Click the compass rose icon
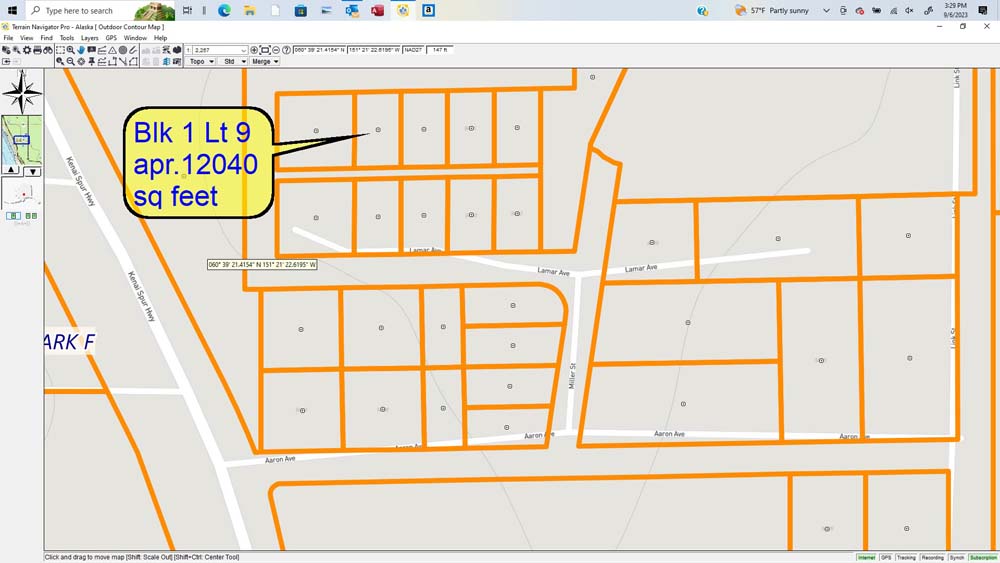Viewport: 1000px width, 563px height. tap(22, 93)
